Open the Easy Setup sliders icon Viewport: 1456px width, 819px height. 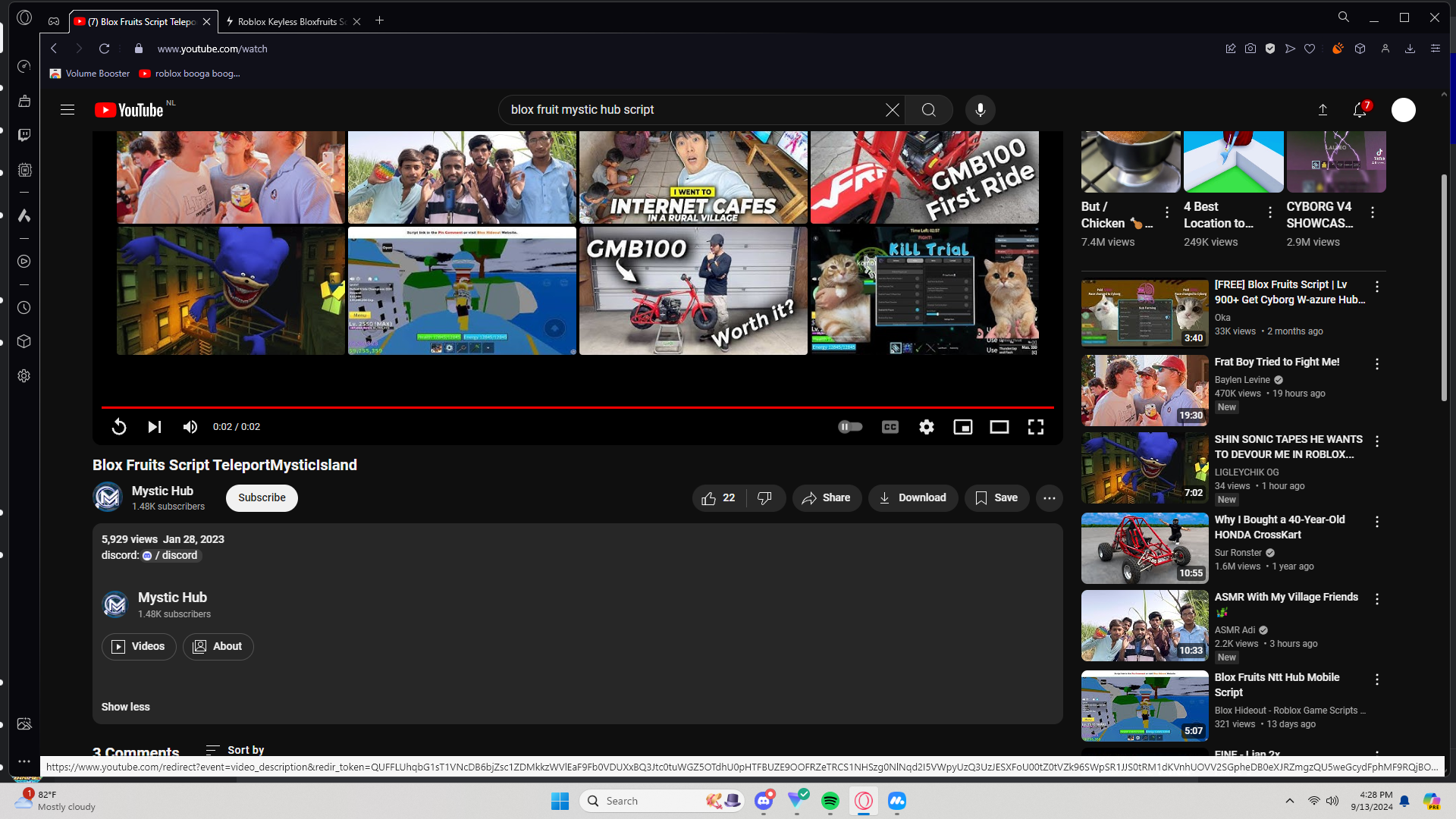(x=1436, y=49)
